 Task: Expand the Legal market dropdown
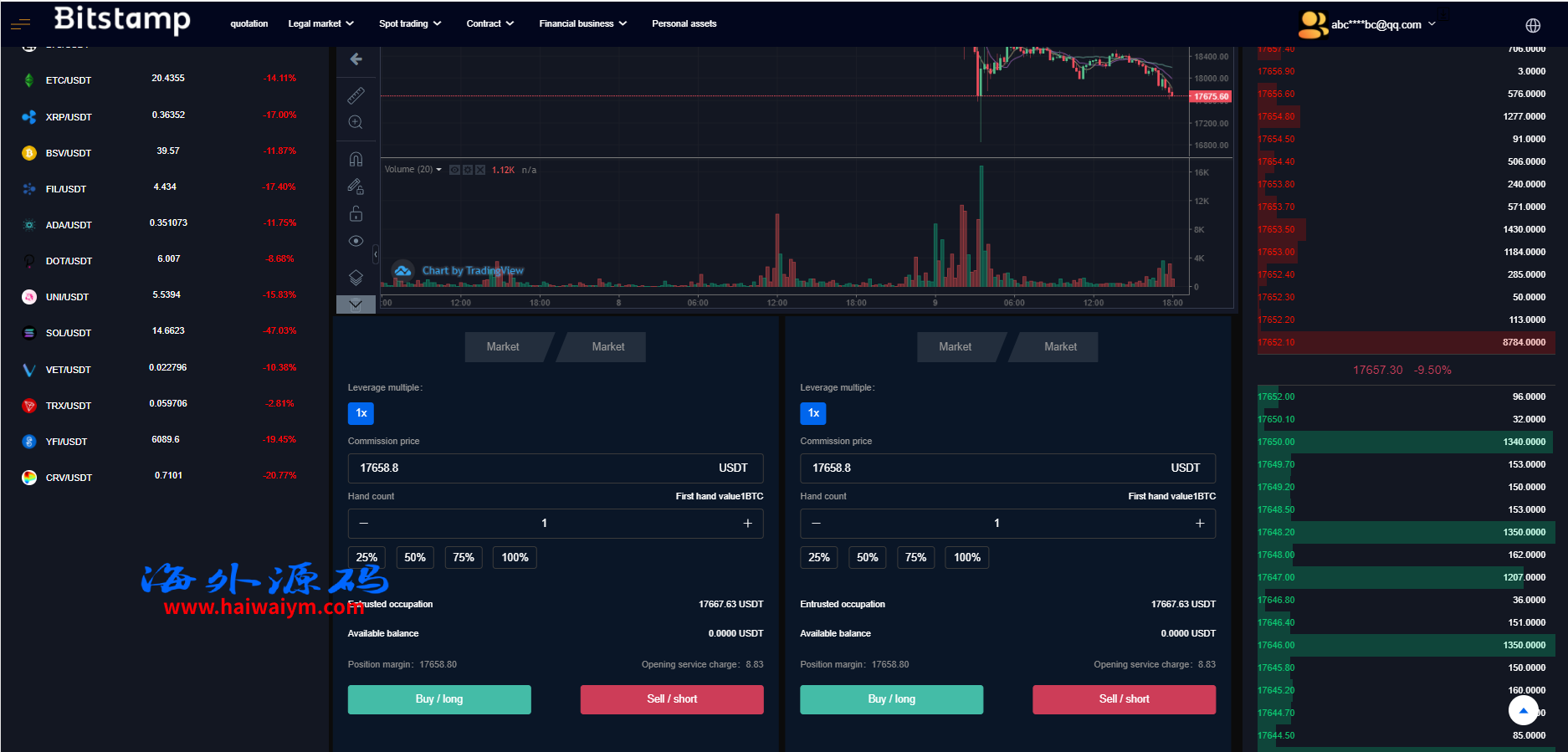(320, 23)
